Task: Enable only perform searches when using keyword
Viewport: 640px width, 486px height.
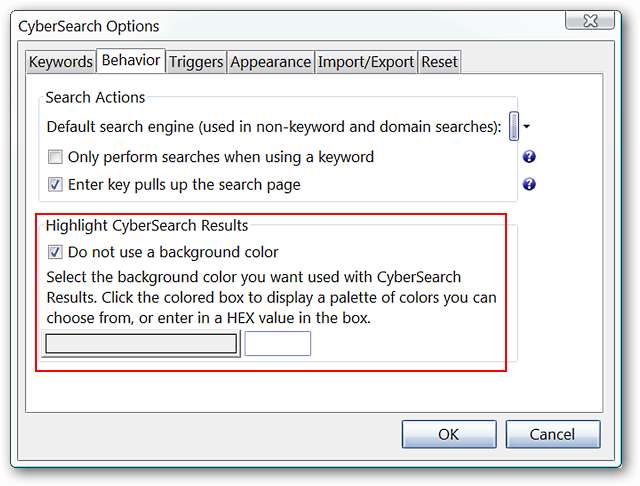Action: [56, 157]
